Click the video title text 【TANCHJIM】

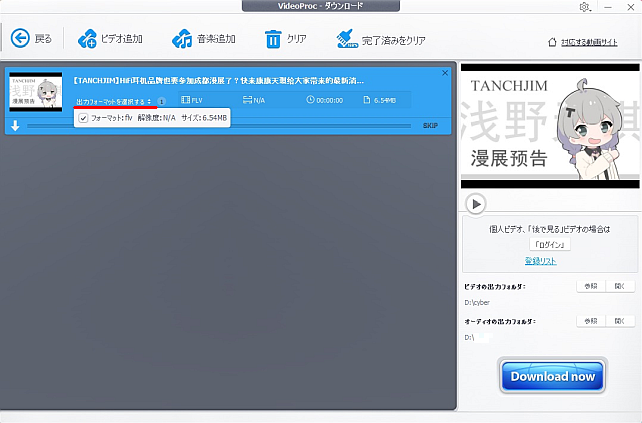pos(218,81)
